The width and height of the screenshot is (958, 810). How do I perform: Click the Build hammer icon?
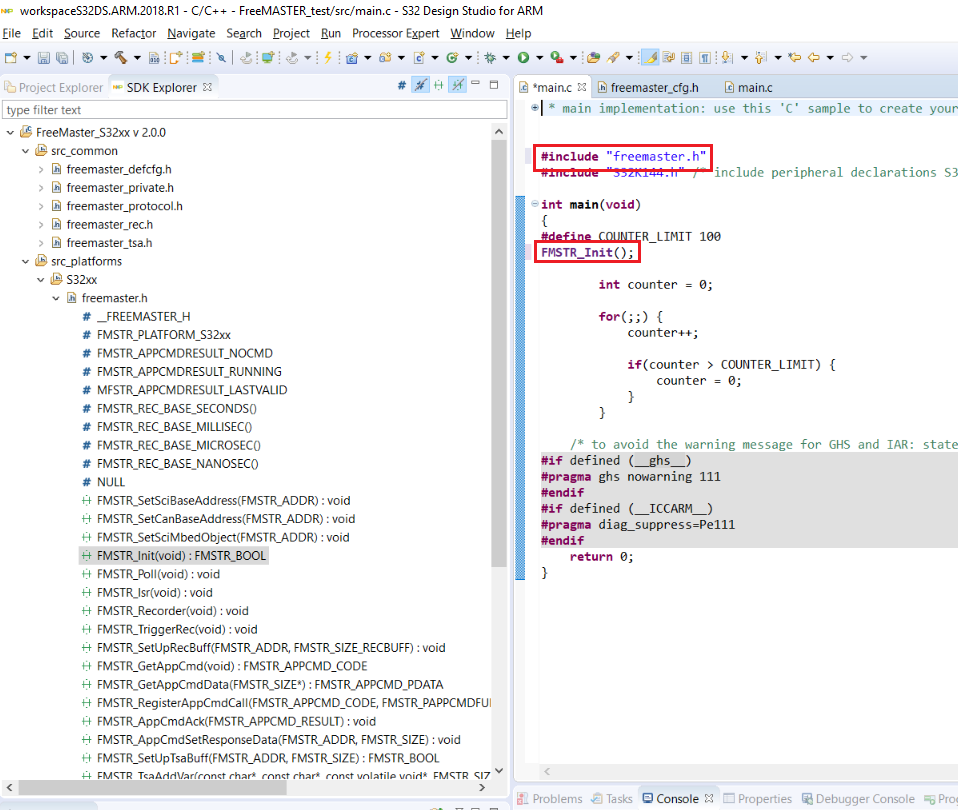pyautogui.click(x=120, y=57)
